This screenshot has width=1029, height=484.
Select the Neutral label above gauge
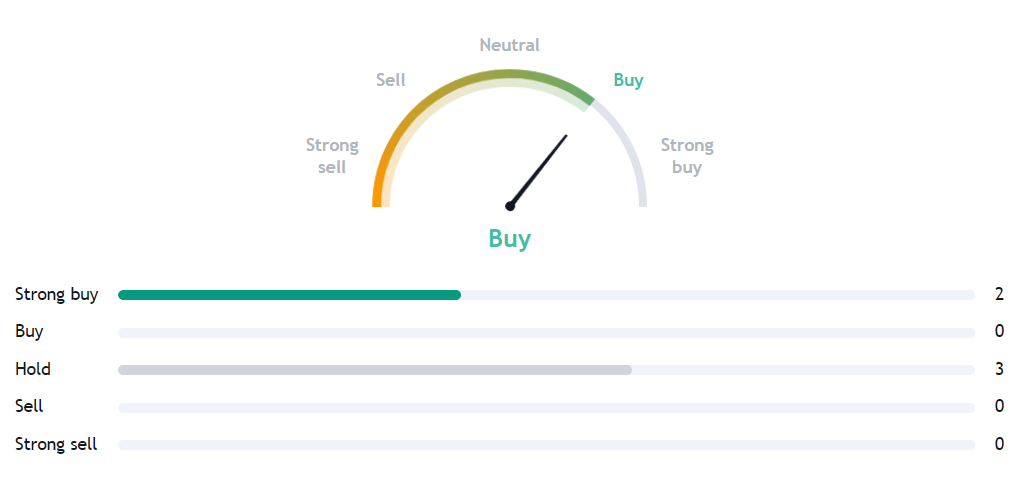pyautogui.click(x=509, y=45)
